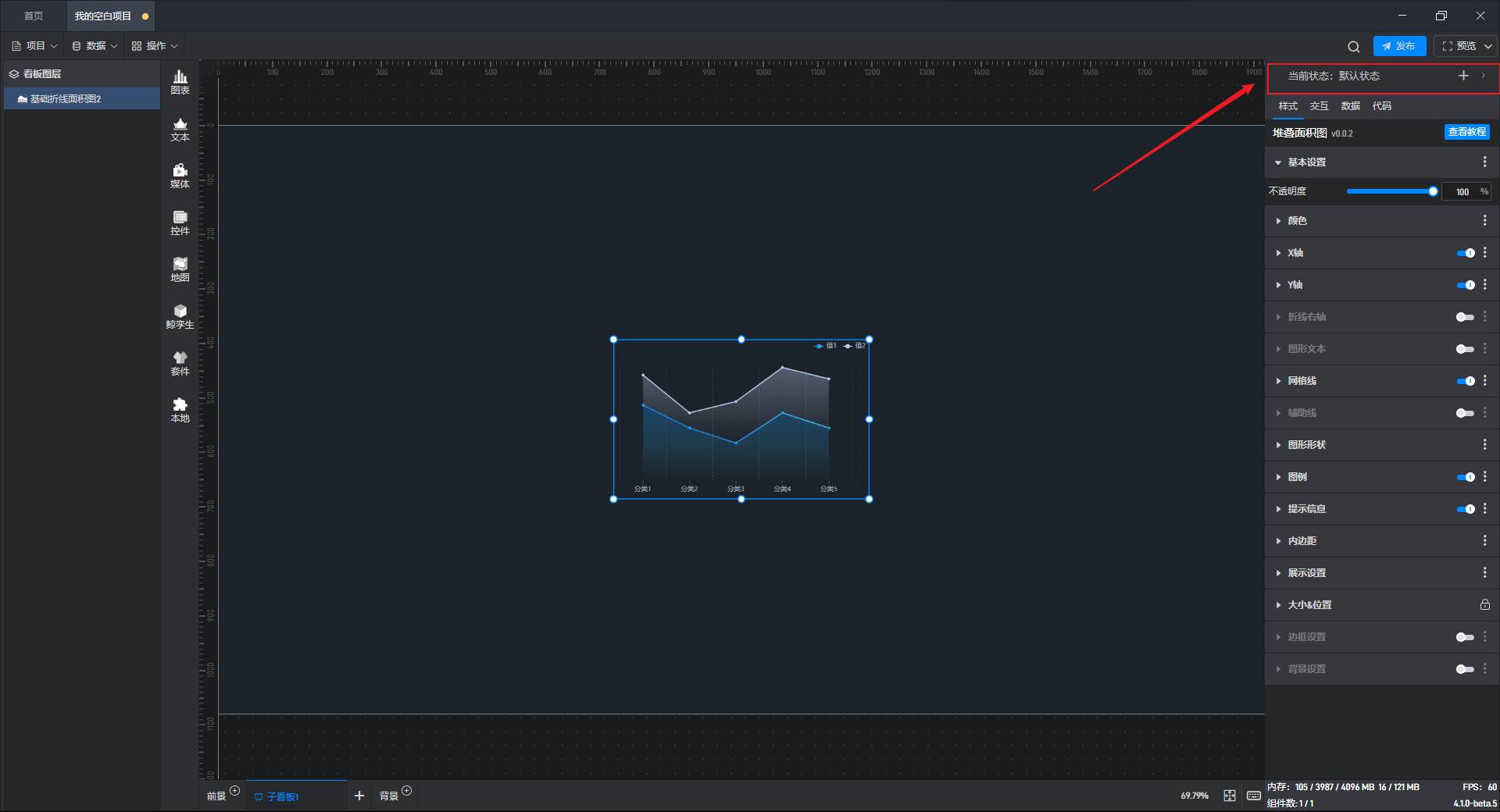1500x812 pixels.
Task: Open more options for Y轴
Action: click(1485, 285)
